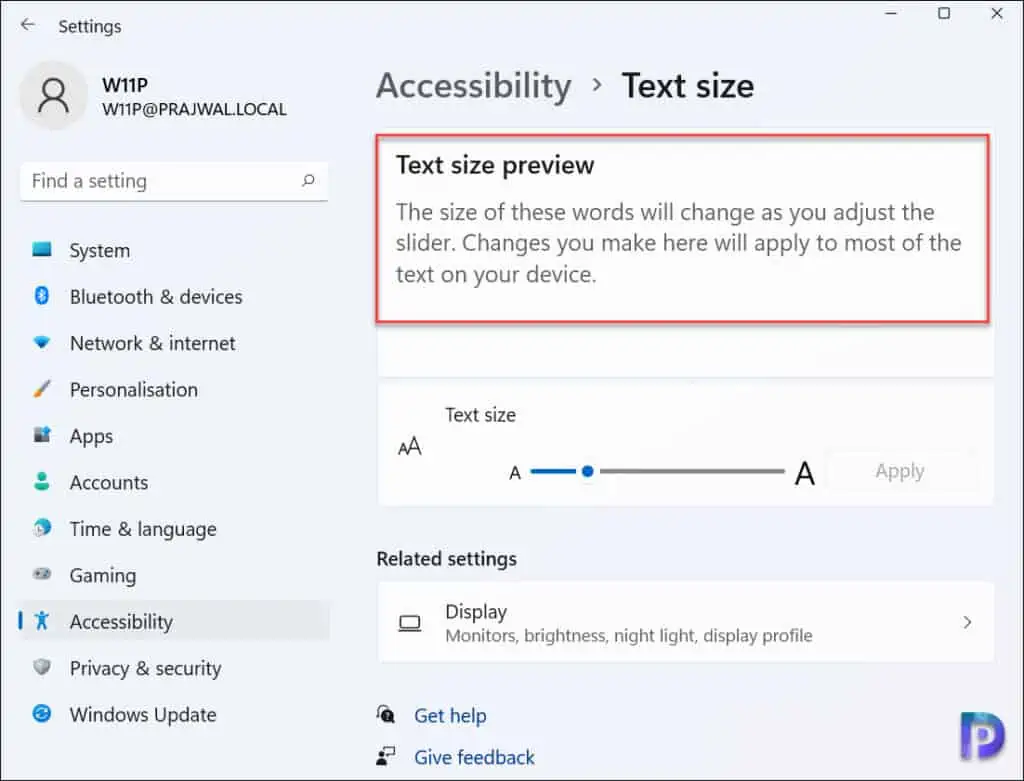
Task: Click the text size slider thumb
Action: coord(587,471)
